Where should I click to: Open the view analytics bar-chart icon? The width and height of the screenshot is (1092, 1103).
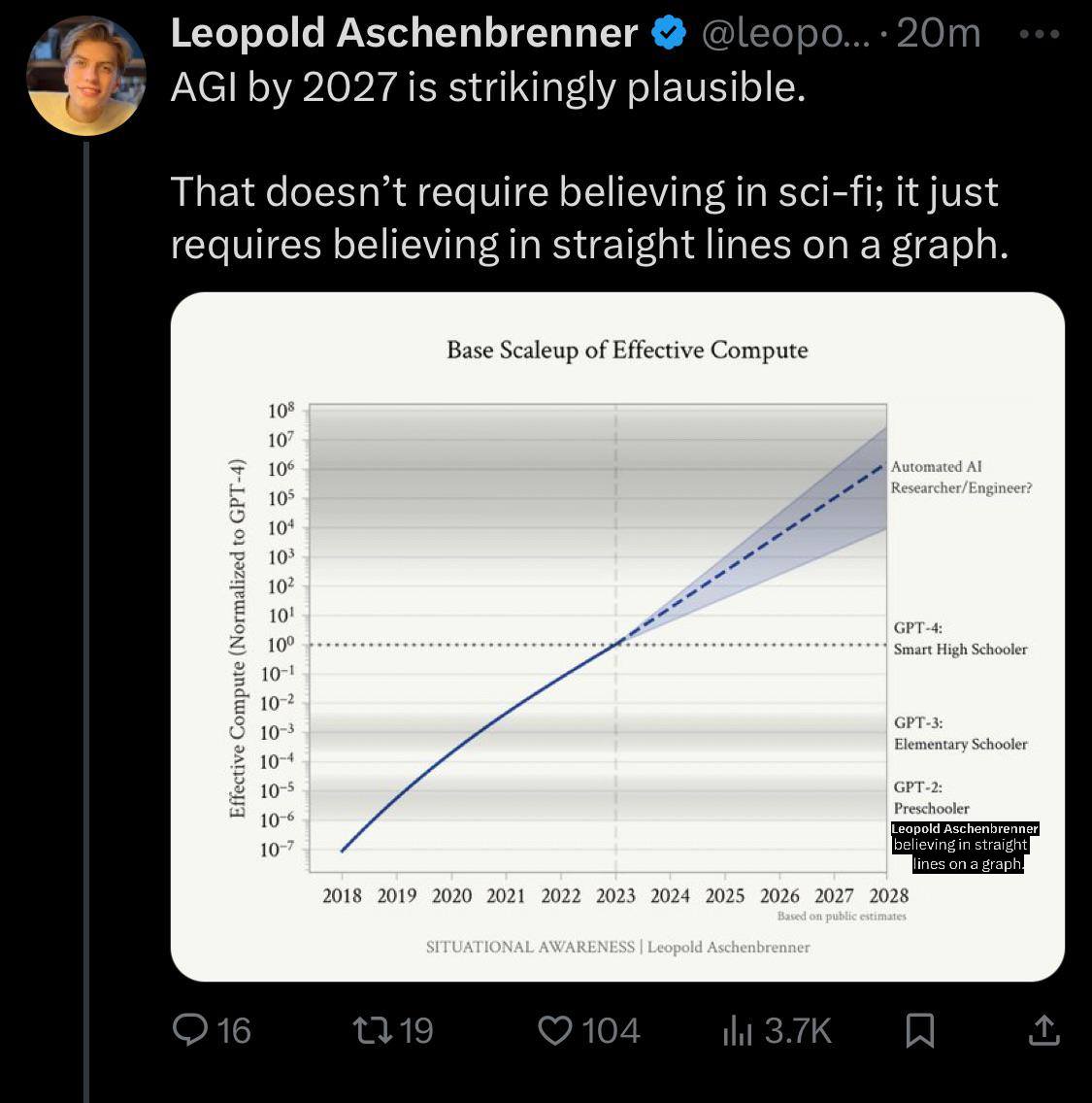click(x=738, y=1030)
